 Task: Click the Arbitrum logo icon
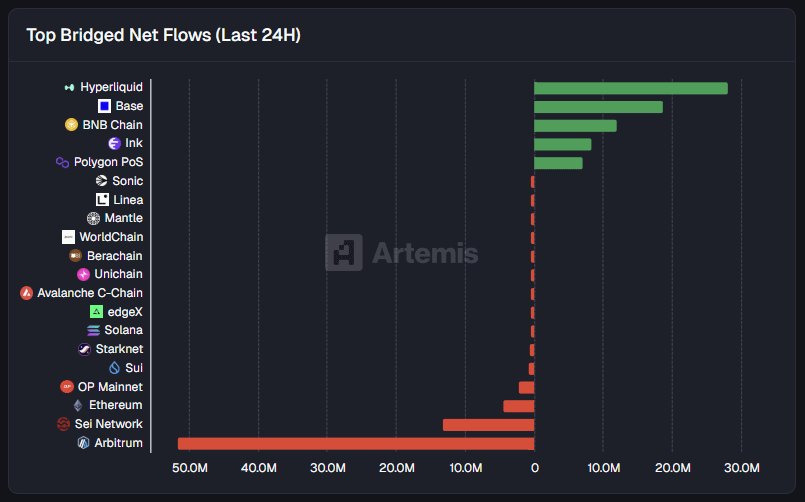[x=84, y=443]
